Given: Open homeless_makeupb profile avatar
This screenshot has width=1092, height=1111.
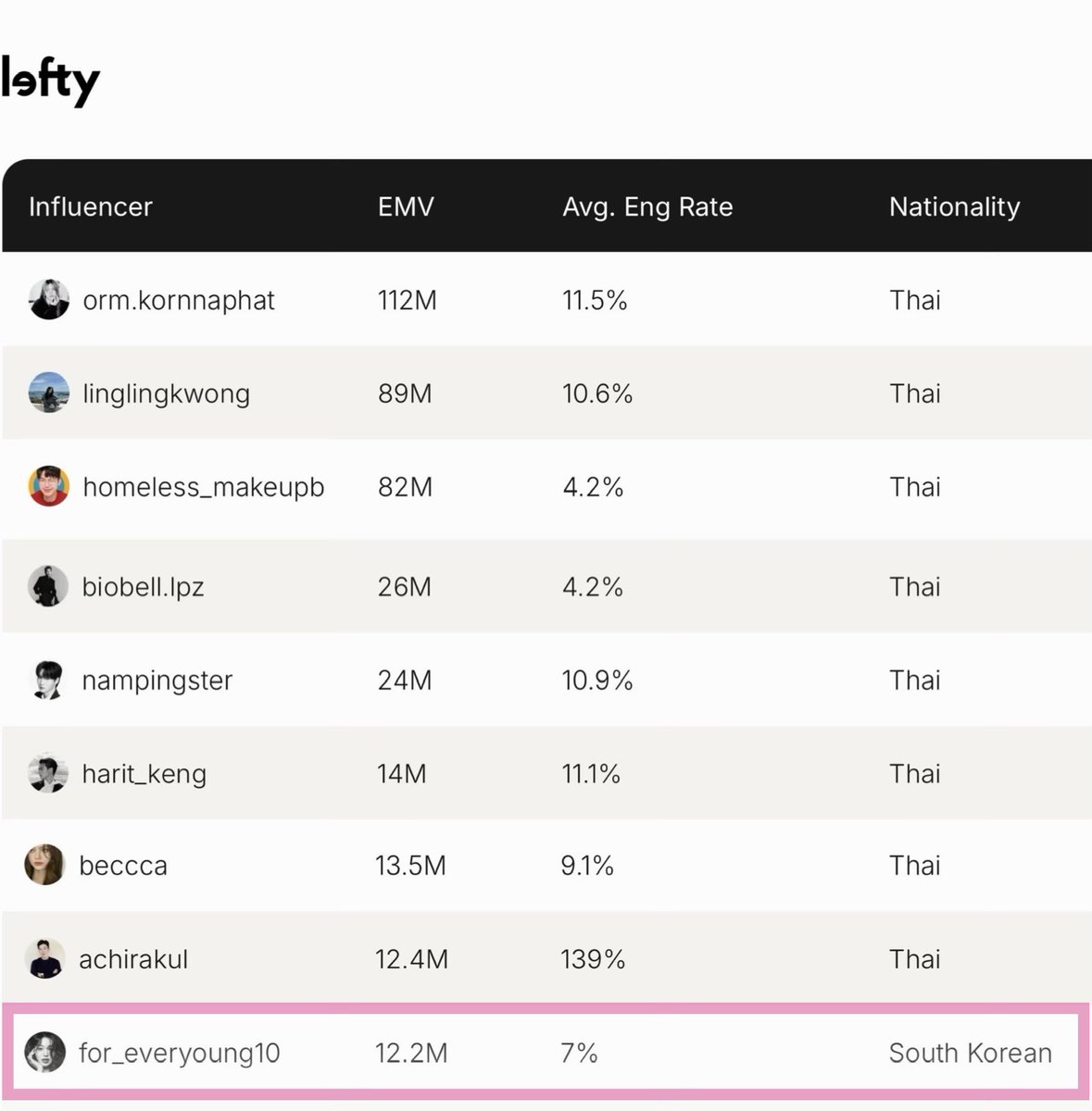Looking at the screenshot, I should click(x=49, y=487).
